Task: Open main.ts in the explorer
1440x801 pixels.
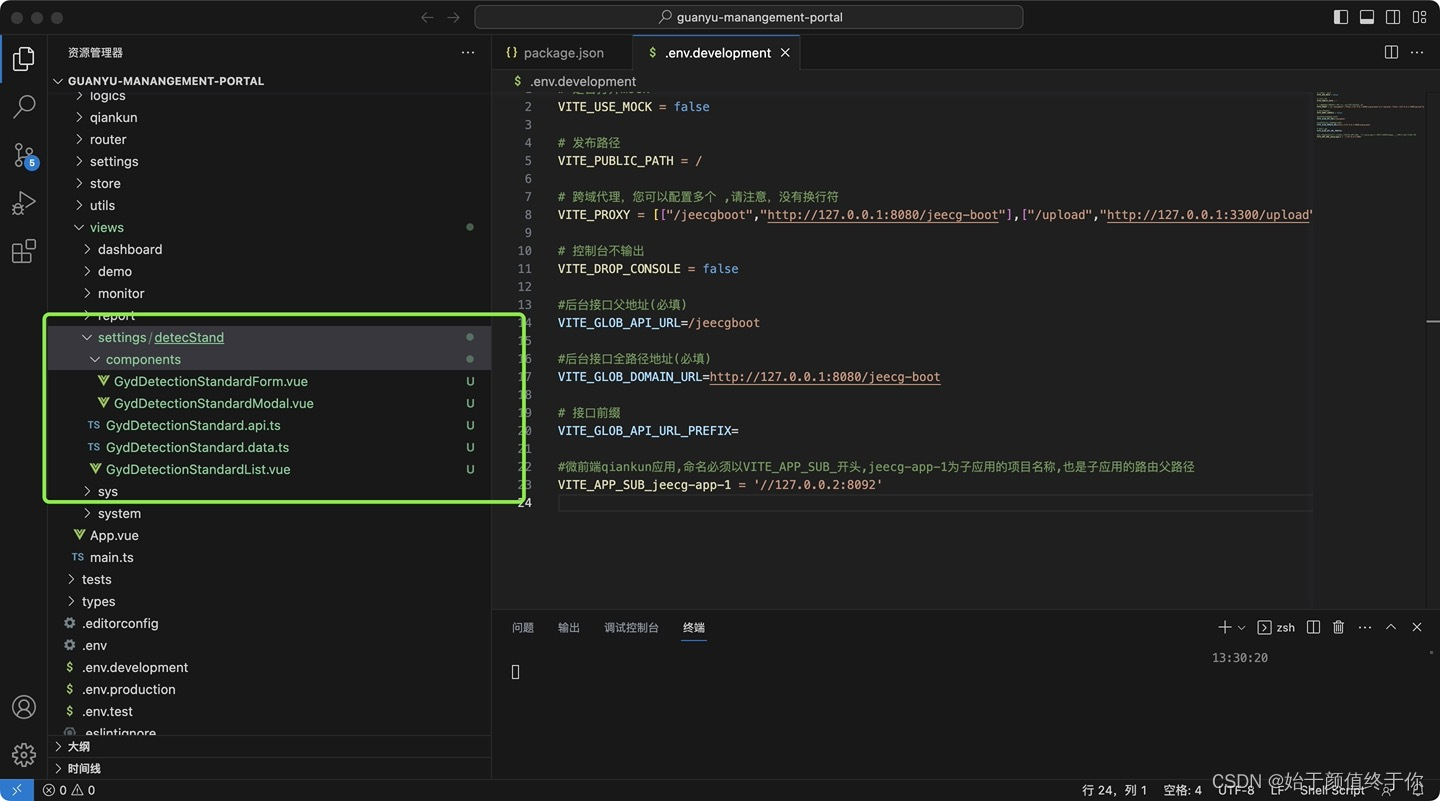Action: click(x=270, y=557)
